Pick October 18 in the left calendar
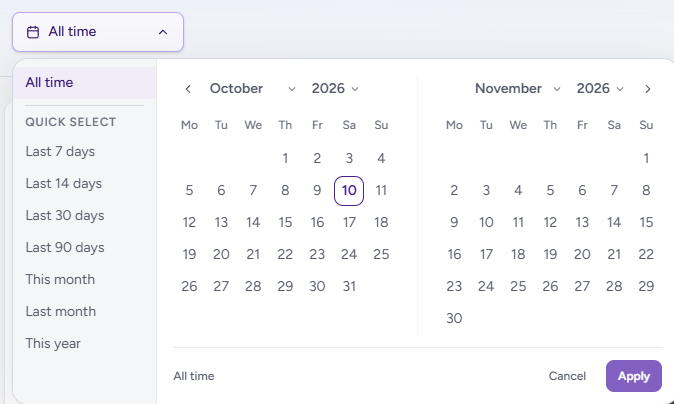 381,223
